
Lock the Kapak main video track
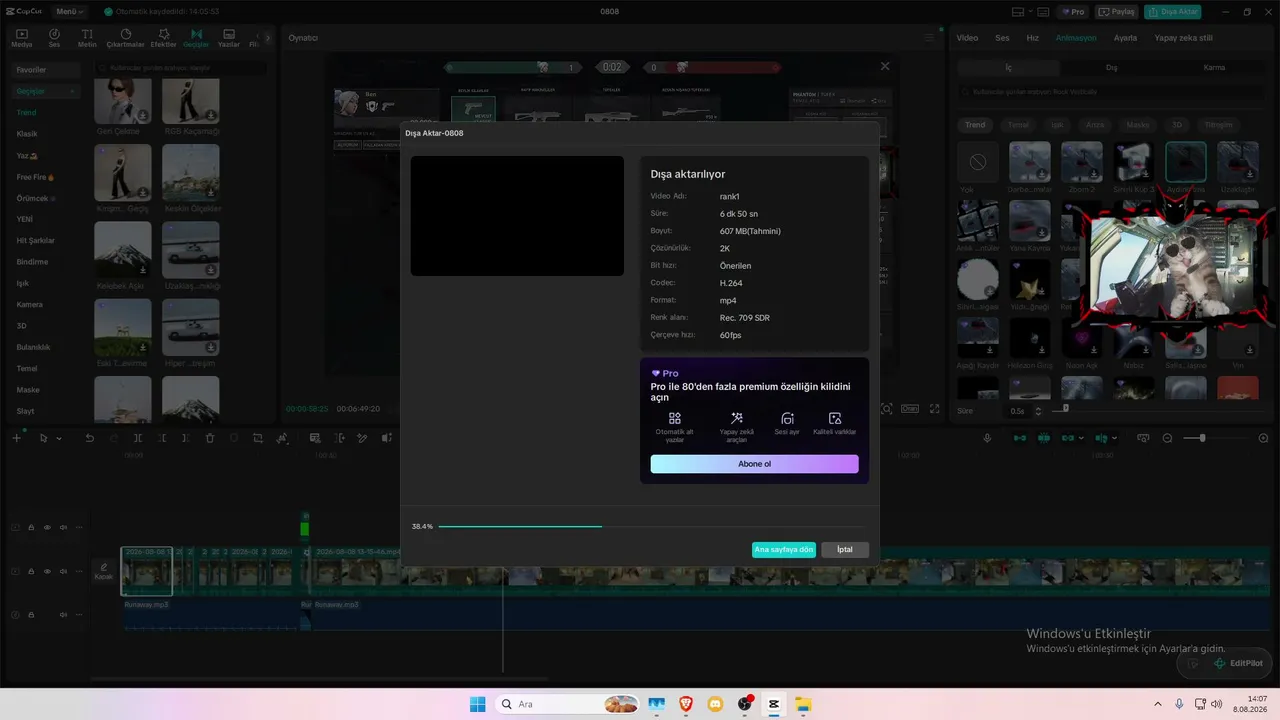tap(31, 572)
